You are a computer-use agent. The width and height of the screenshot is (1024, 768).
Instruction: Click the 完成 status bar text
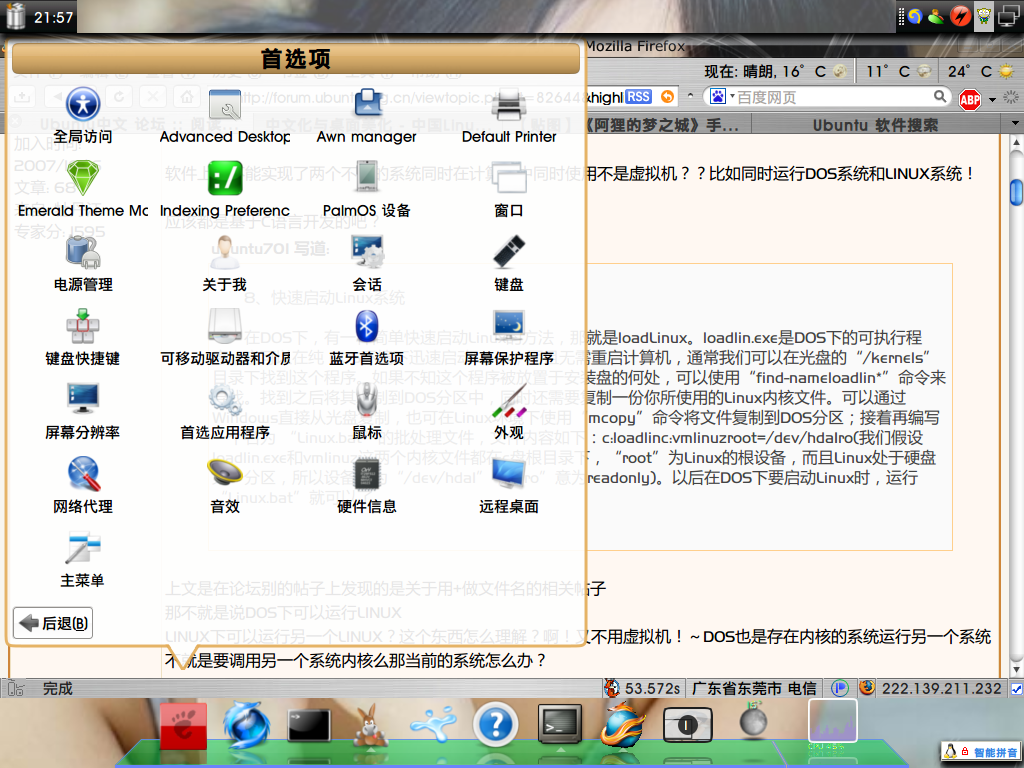click(x=57, y=688)
